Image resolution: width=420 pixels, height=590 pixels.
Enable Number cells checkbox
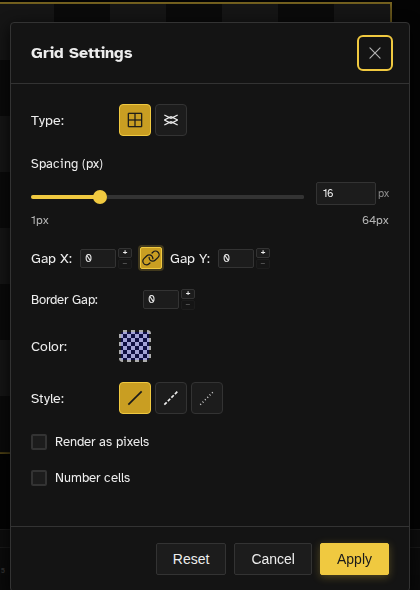(39, 478)
